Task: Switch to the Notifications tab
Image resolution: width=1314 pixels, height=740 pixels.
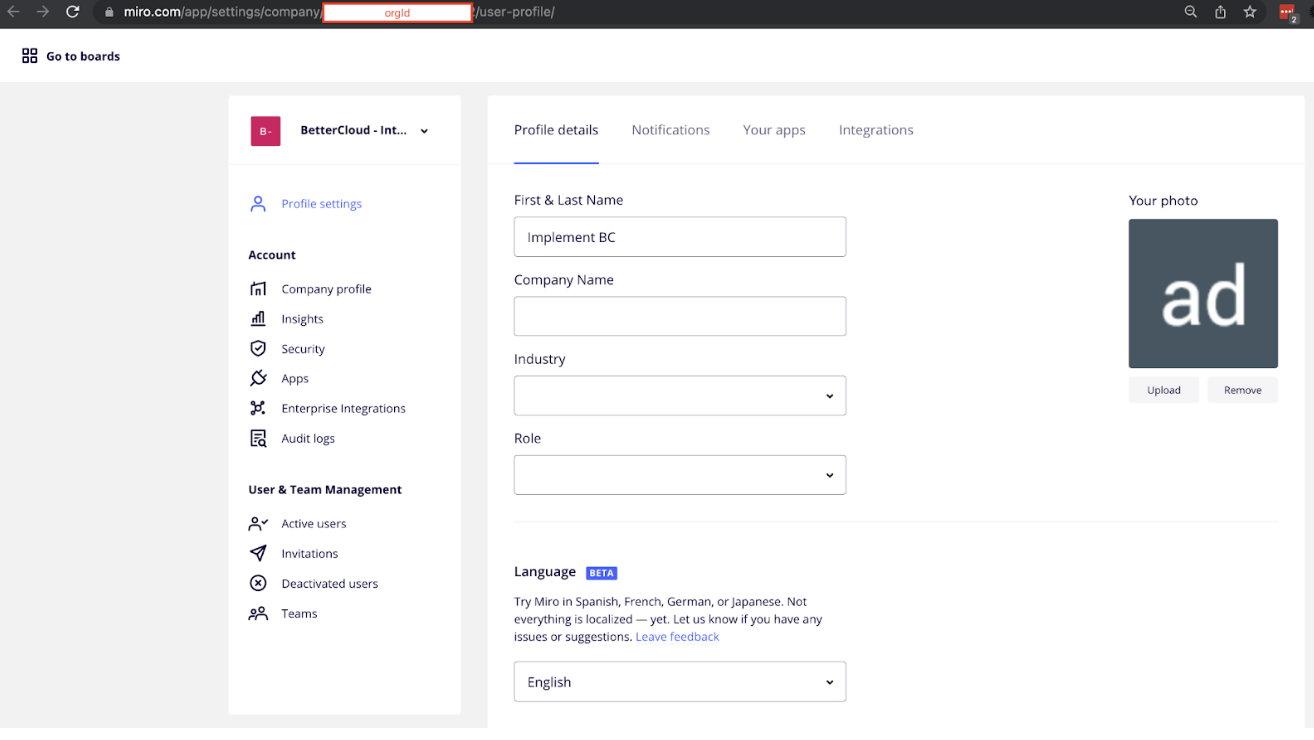Action: pyautogui.click(x=670, y=129)
